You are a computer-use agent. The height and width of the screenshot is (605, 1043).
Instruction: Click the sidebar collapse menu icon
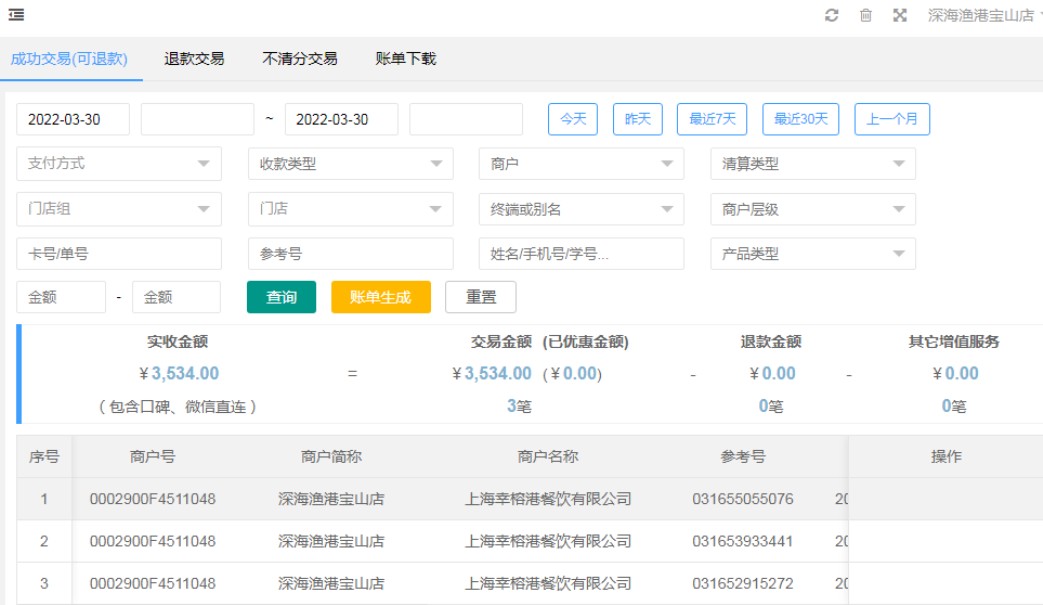point(16,15)
